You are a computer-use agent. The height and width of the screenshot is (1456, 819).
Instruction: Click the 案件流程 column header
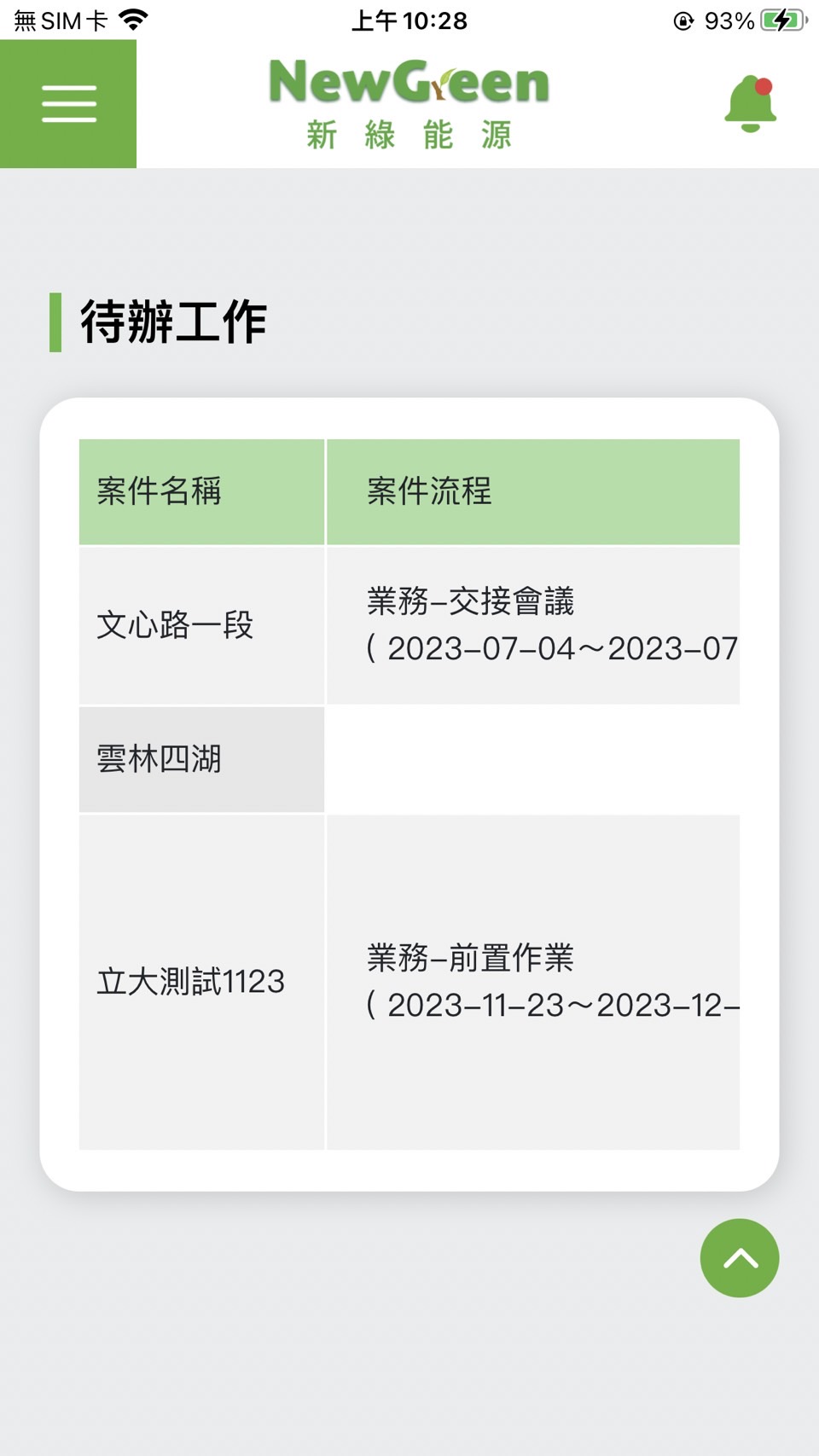pos(429,491)
